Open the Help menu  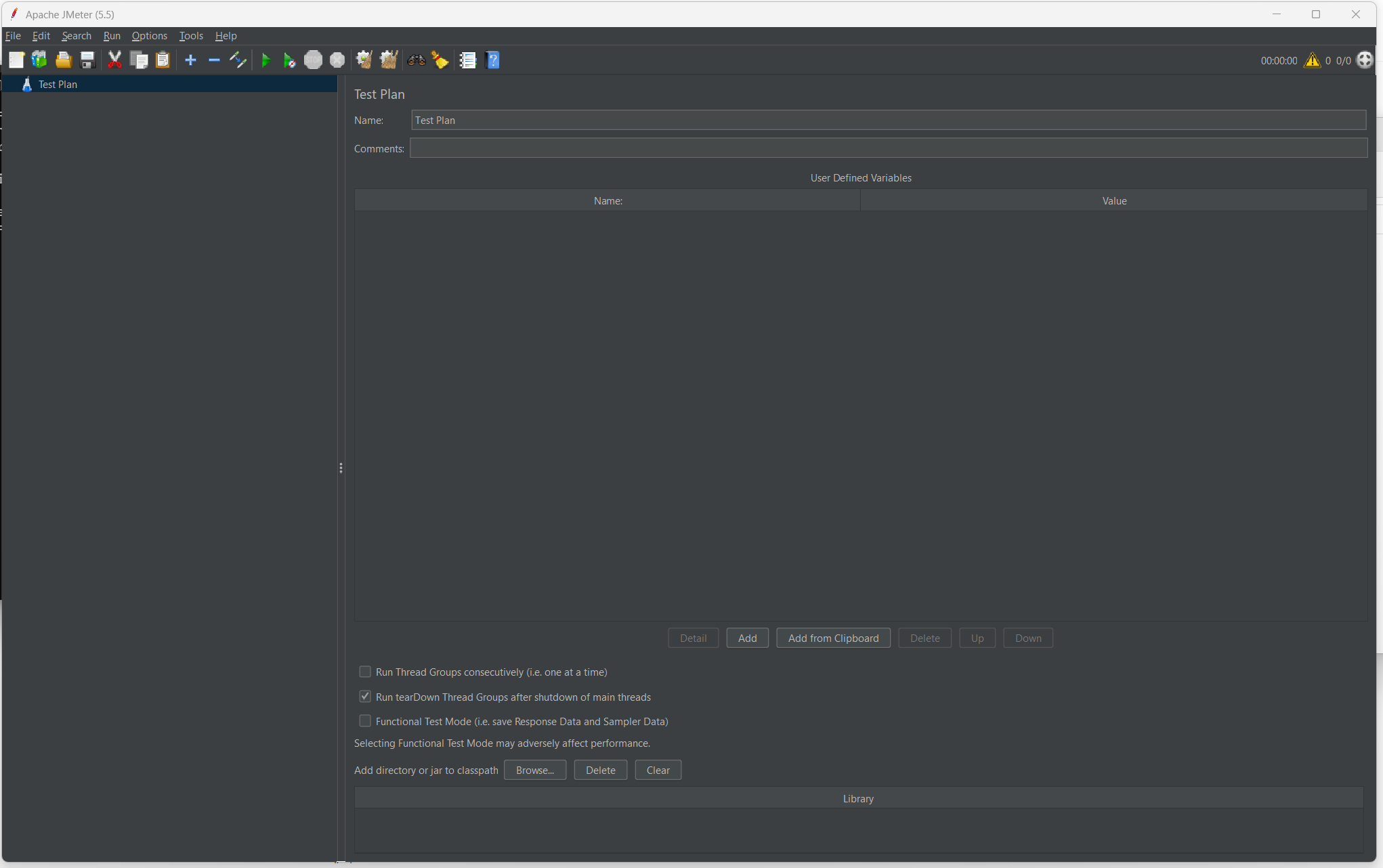click(226, 36)
